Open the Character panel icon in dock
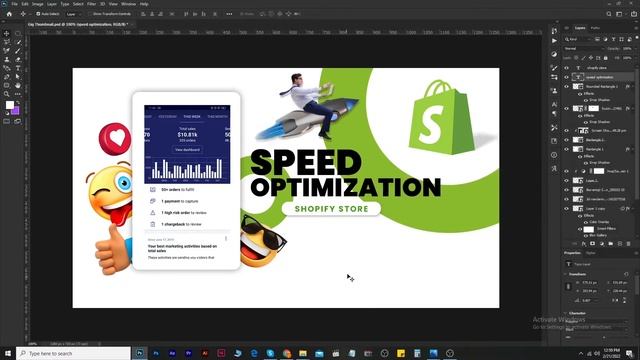 pos(554,104)
